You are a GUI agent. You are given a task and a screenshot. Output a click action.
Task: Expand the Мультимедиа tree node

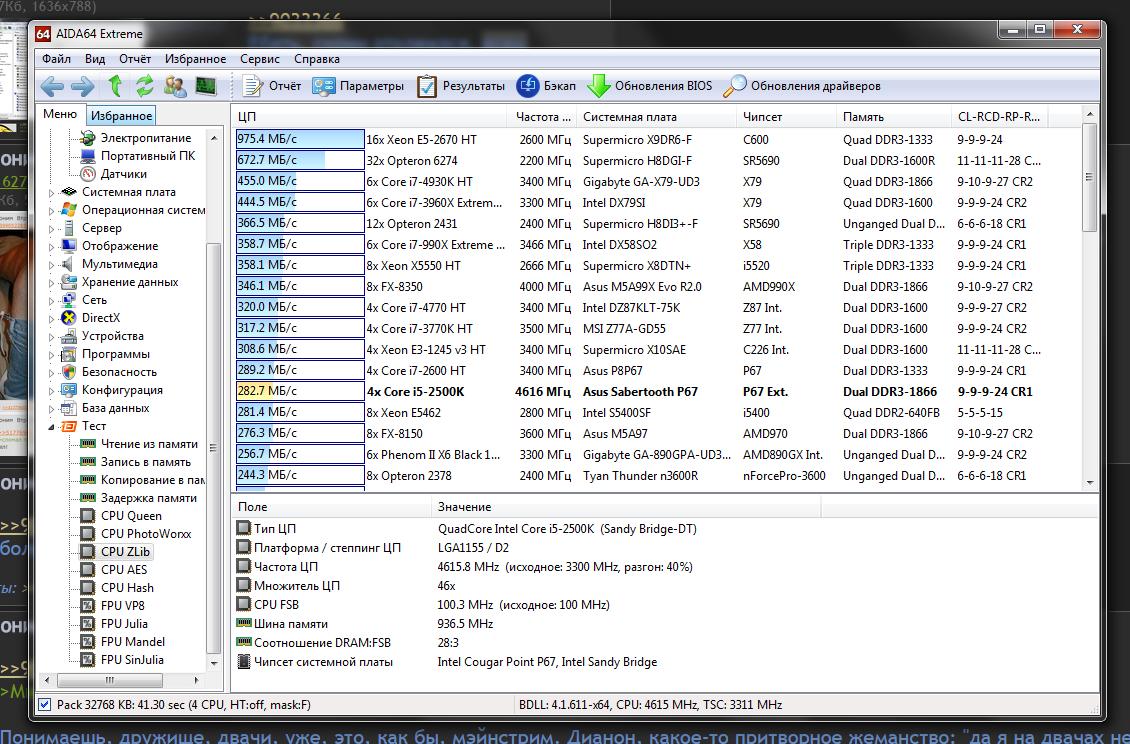[51, 265]
